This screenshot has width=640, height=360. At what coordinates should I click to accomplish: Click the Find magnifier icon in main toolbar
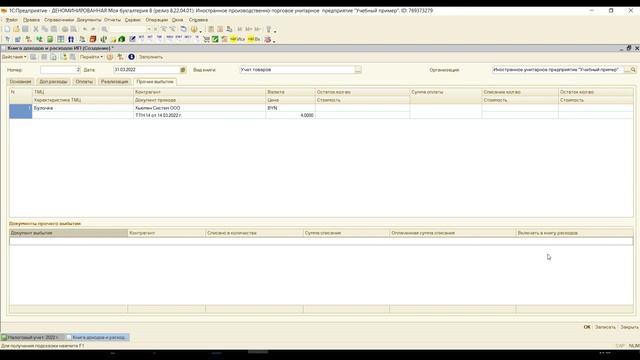pyautogui.click(x=104, y=29)
